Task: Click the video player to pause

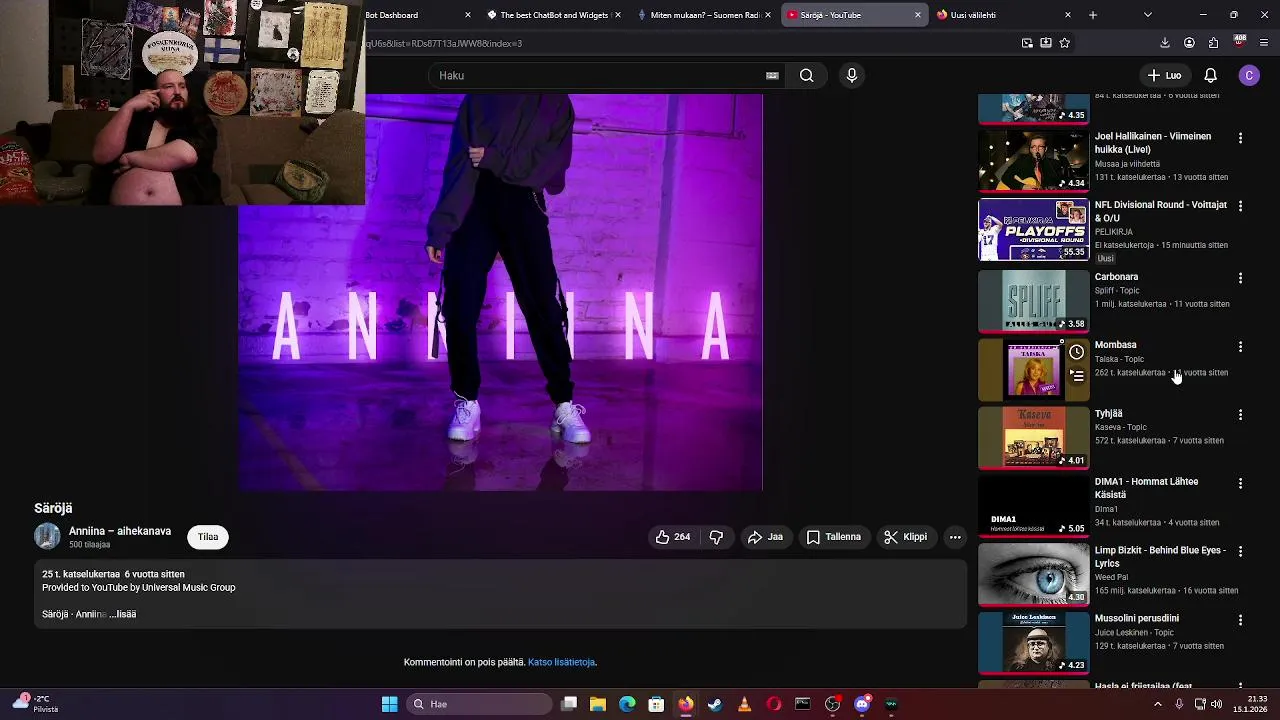Action: pyautogui.click(x=500, y=292)
